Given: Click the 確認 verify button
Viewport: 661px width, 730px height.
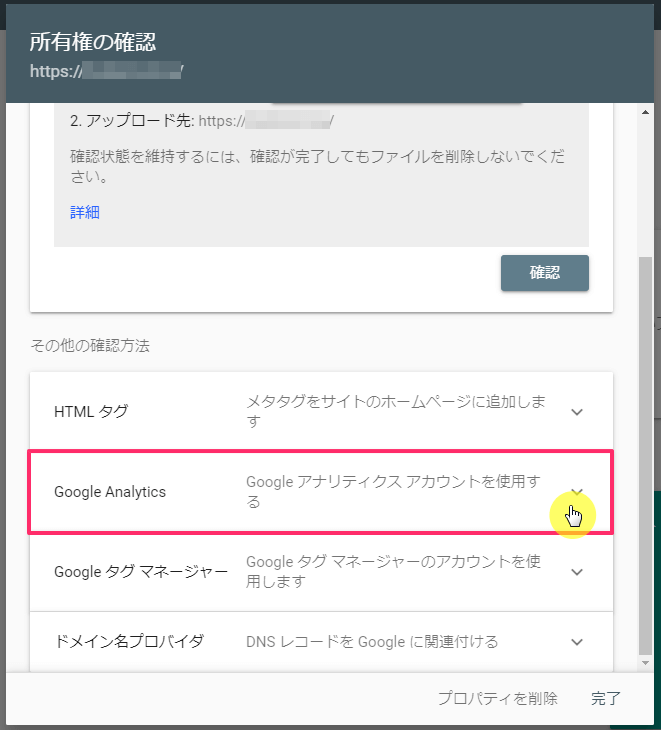Looking at the screenshot, I should pyautogui.click(x=545, y=273).
